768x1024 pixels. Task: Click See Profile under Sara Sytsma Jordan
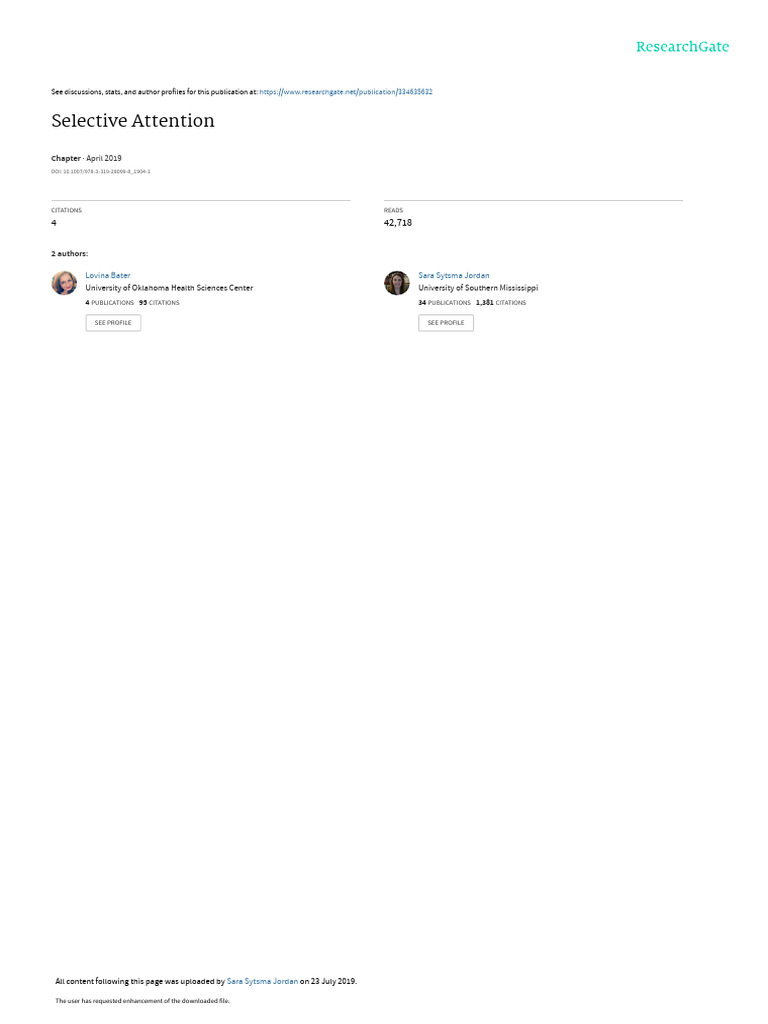pyautogui.click(x=446, y=323)
